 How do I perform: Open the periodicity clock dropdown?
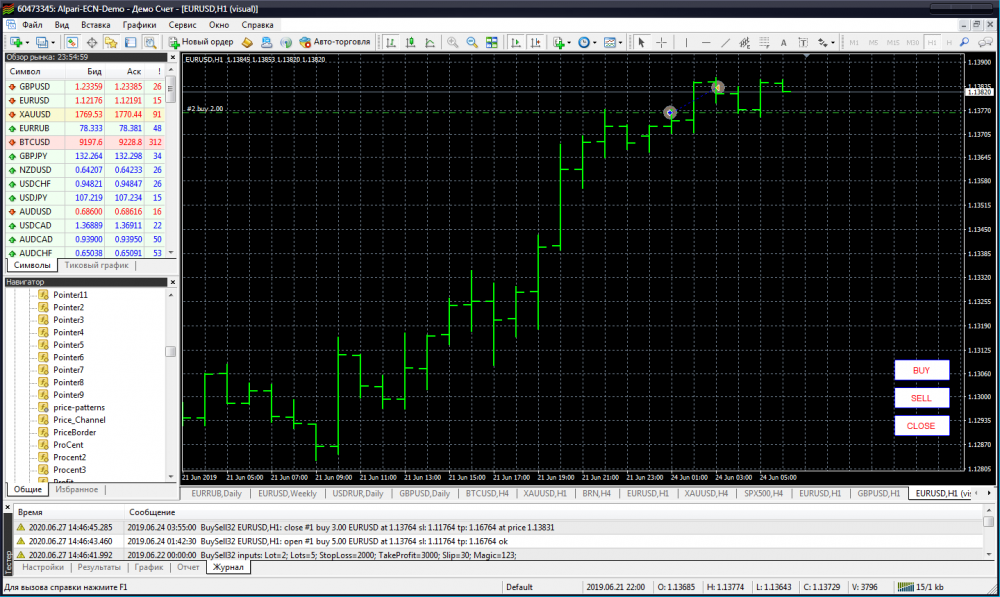pyautogui.click(x=587, y=42)
